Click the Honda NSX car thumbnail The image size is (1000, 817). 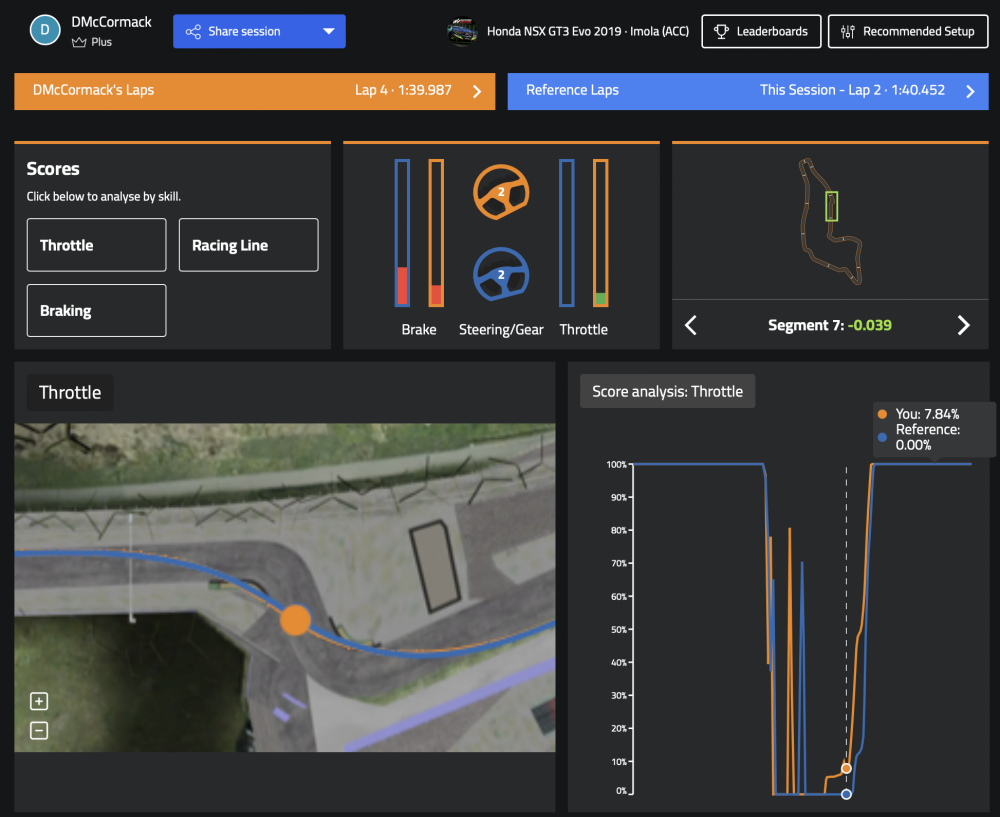462,31
